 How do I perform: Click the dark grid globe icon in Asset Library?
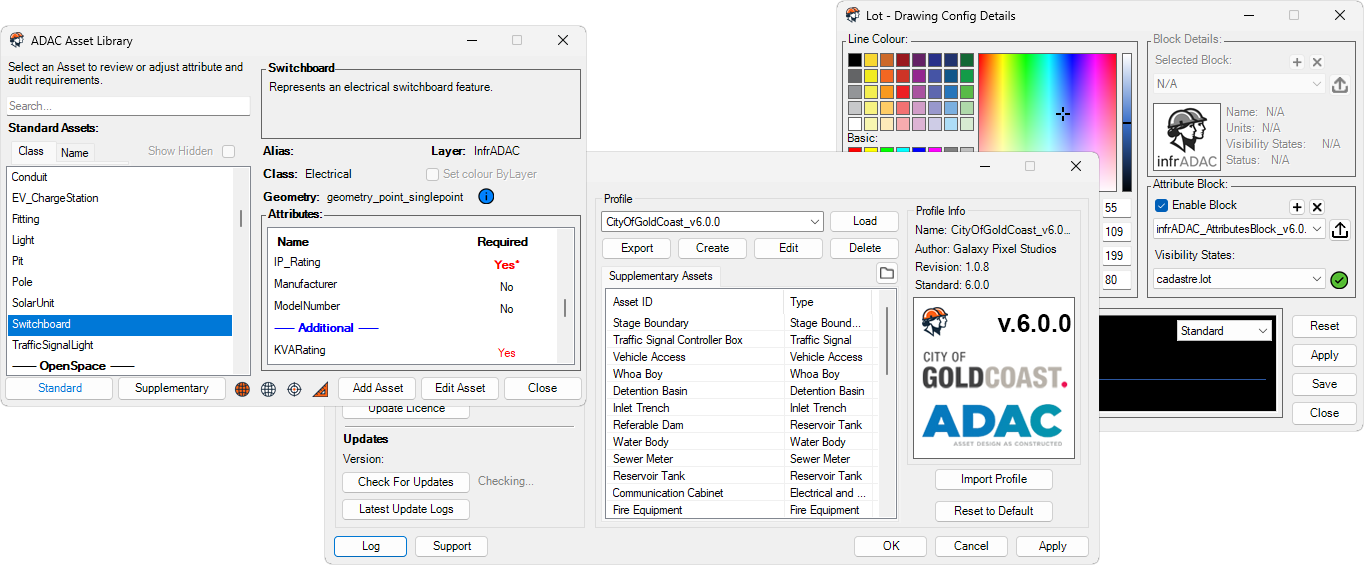coord(268,389)
